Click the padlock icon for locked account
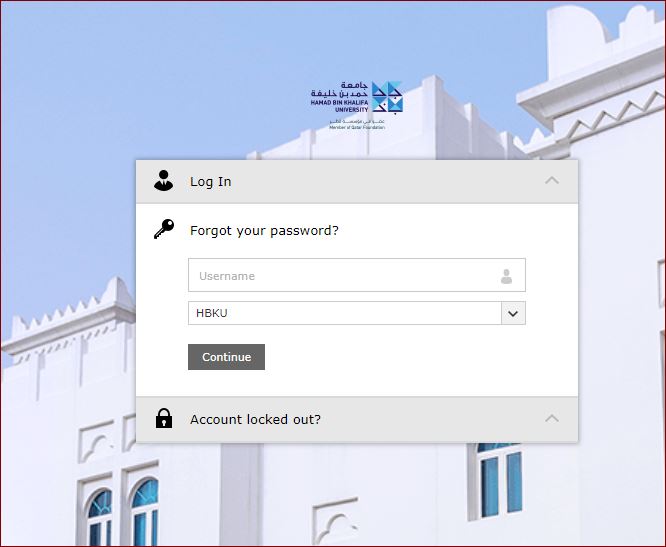The height and width of the screenshot is (547, 666). (164, 418)
